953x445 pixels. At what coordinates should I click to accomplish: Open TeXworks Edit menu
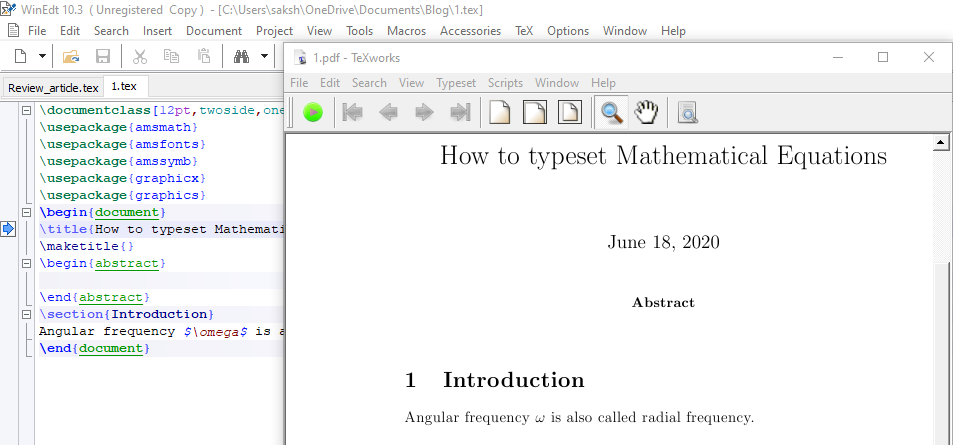[x=330, y=83]
